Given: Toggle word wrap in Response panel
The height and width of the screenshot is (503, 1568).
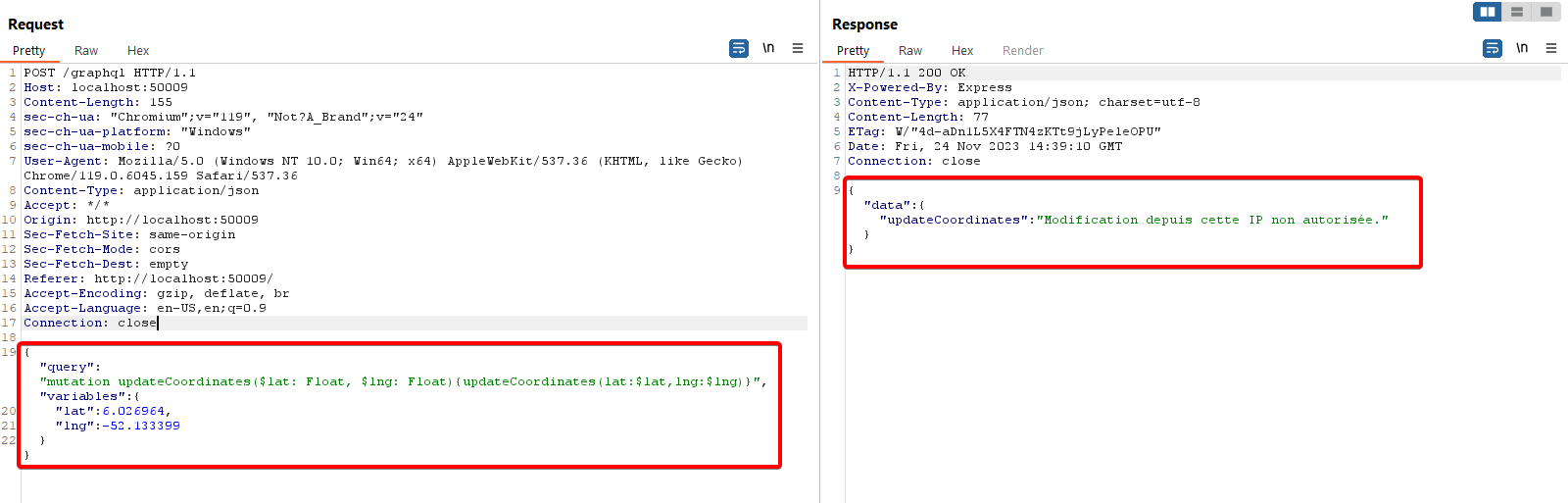Looking at the screenshot, I should (1493, 48).
